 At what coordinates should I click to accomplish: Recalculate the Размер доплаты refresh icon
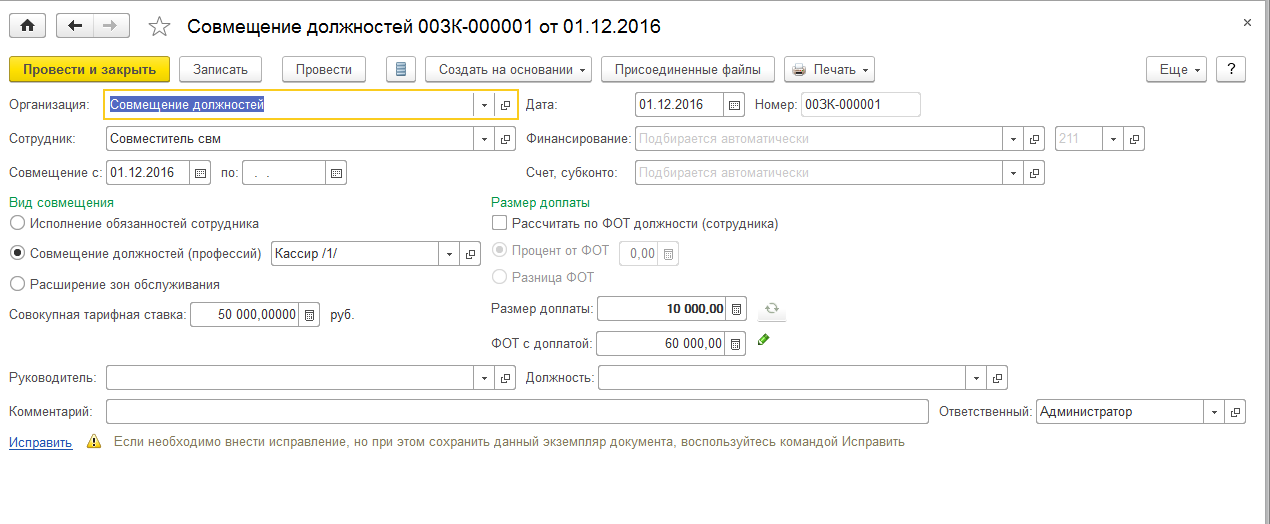tap(772, 309)
